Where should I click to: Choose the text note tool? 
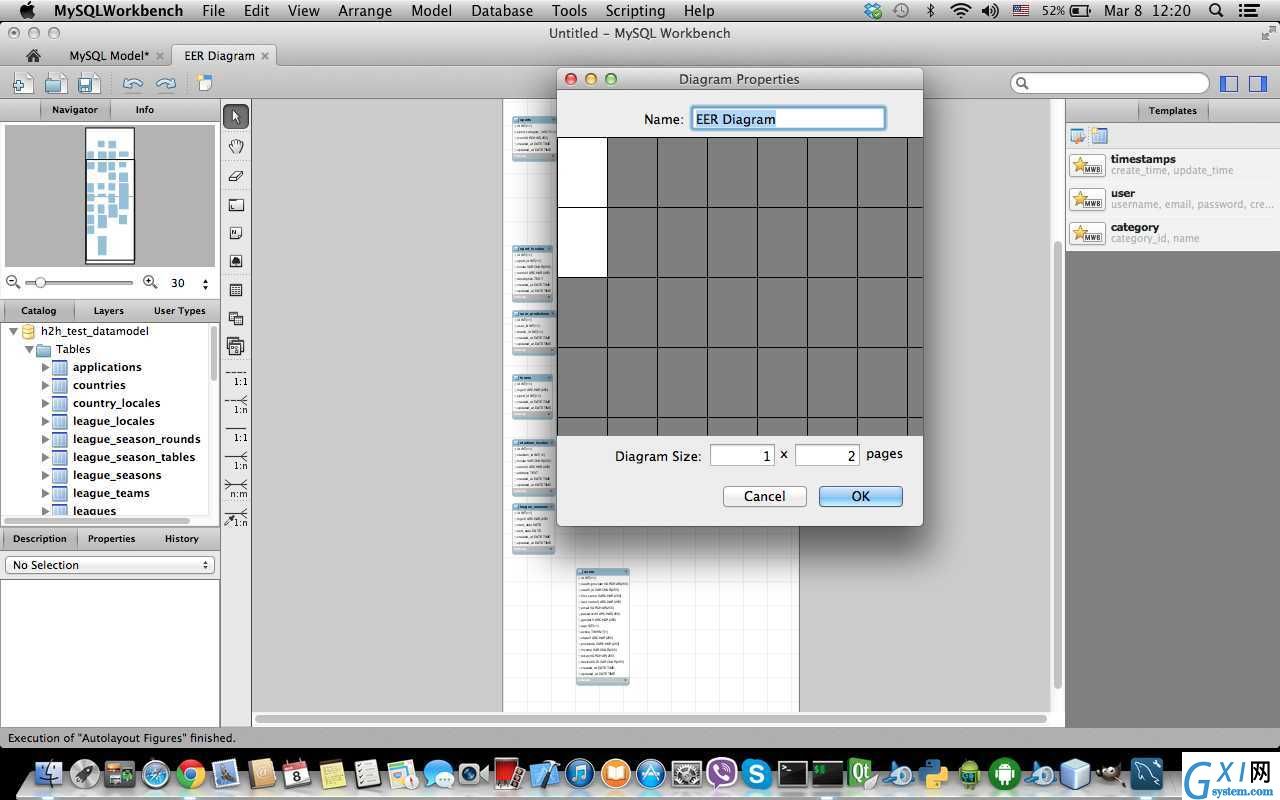pos(236,233)
